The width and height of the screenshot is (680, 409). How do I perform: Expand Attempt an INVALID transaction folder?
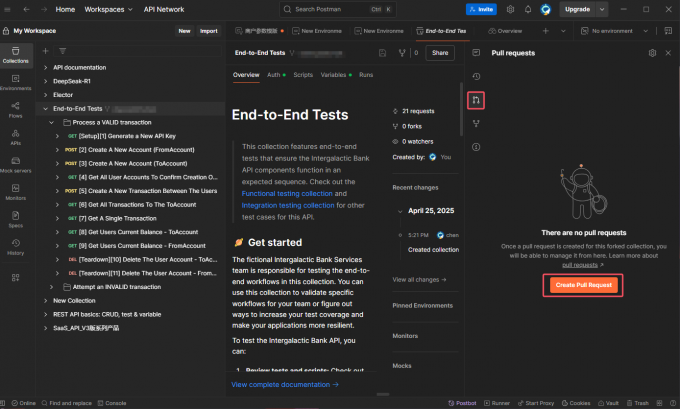(52, 287)
